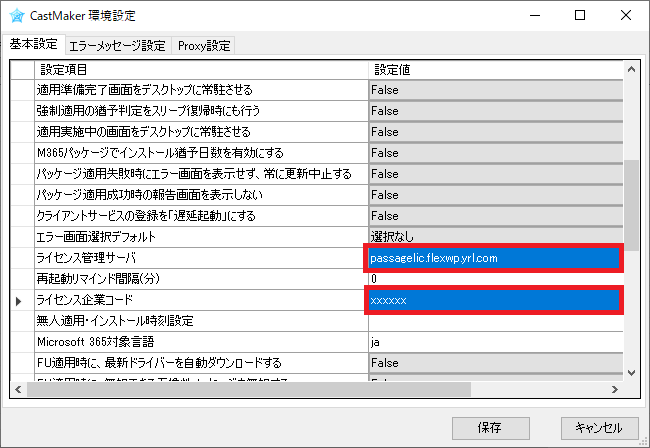Screen dimensions: 650x448
Task: Select the FU適用時に、最新ドライバーを自動ダウンロードする label
Action: 201,363
